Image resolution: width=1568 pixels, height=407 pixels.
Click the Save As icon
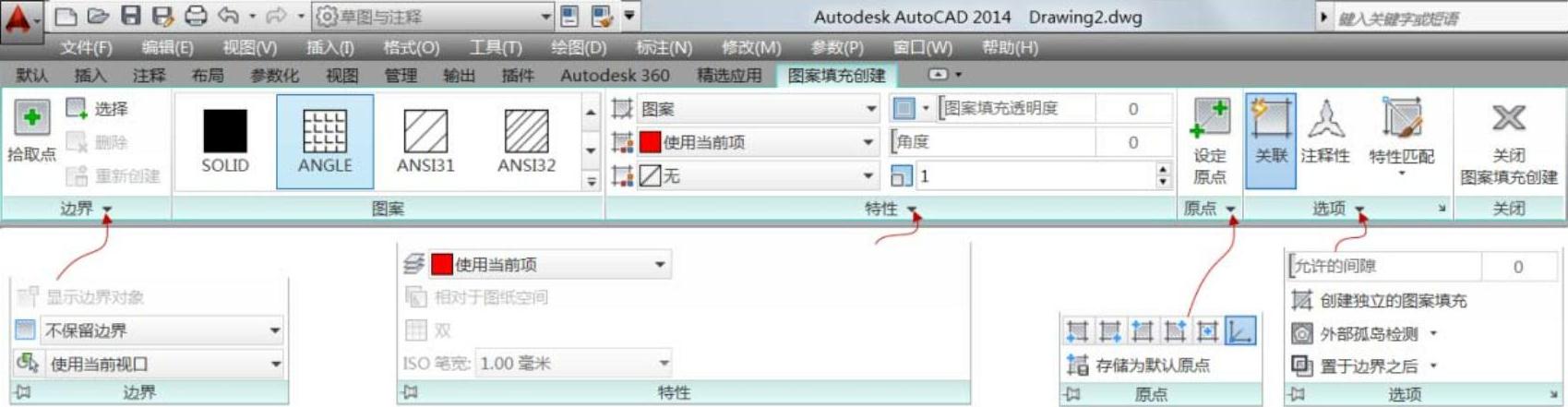[162, 17]
